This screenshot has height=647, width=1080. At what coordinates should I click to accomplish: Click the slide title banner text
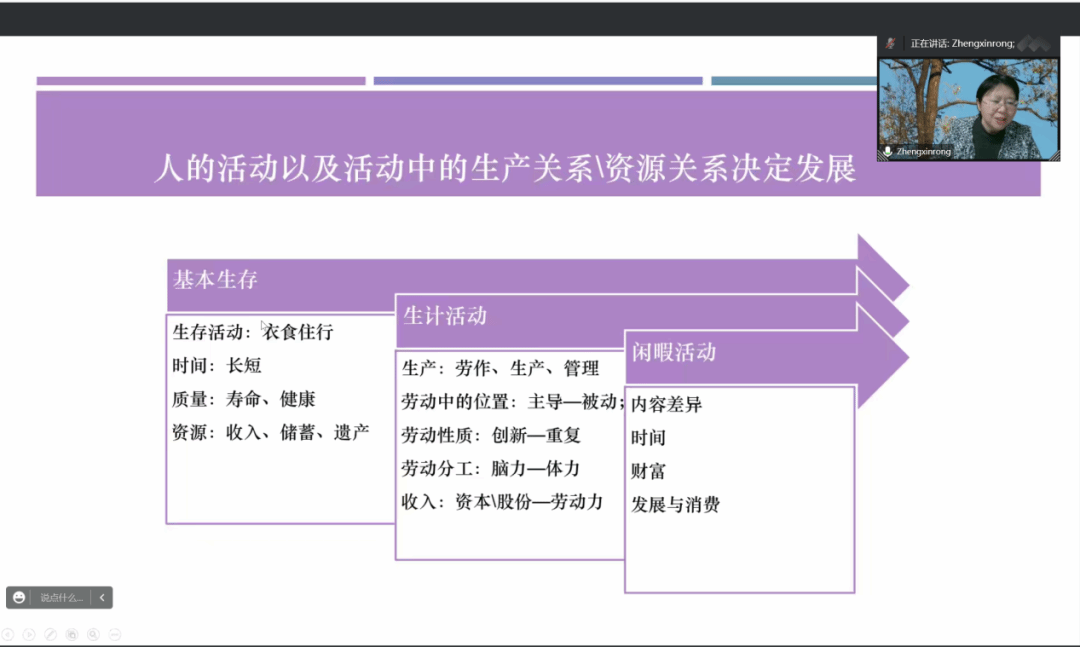(504, 168)
